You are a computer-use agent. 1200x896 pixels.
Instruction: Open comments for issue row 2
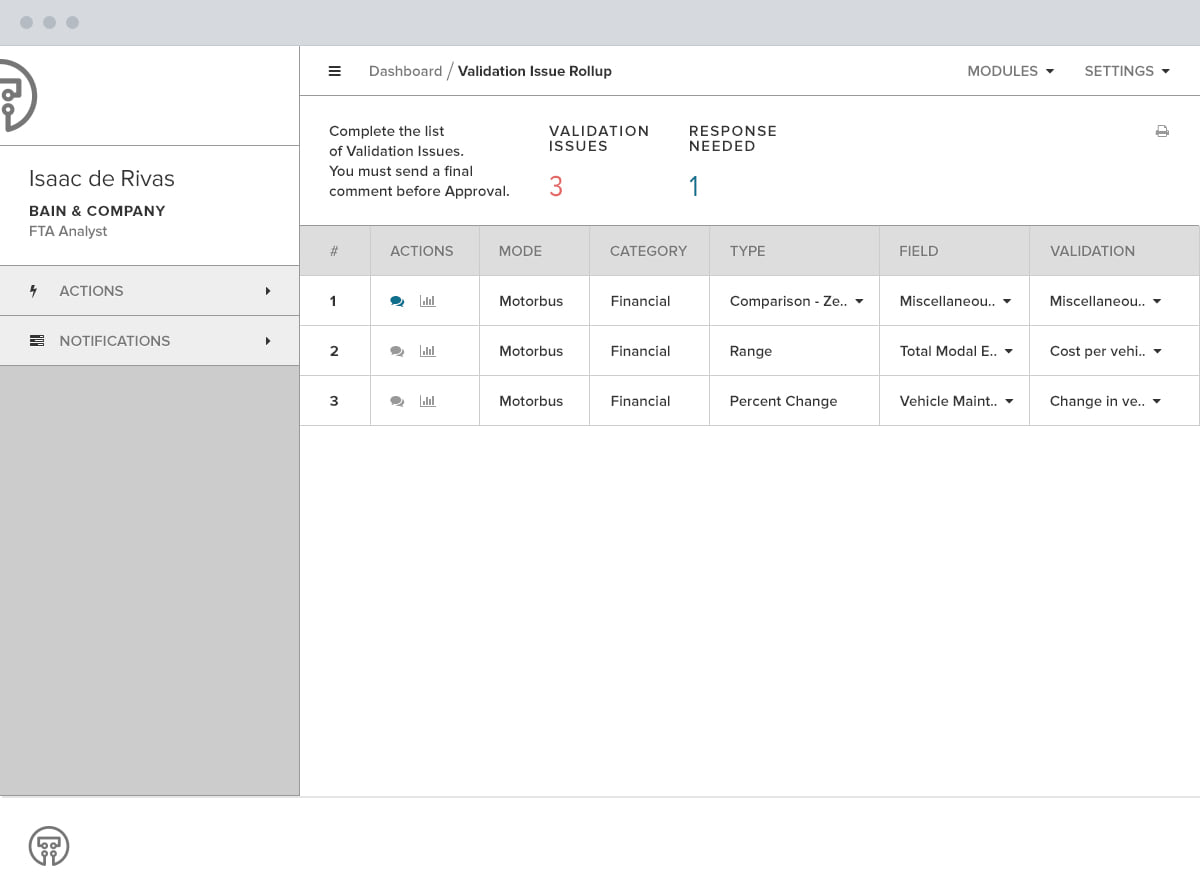pos(397,351)
